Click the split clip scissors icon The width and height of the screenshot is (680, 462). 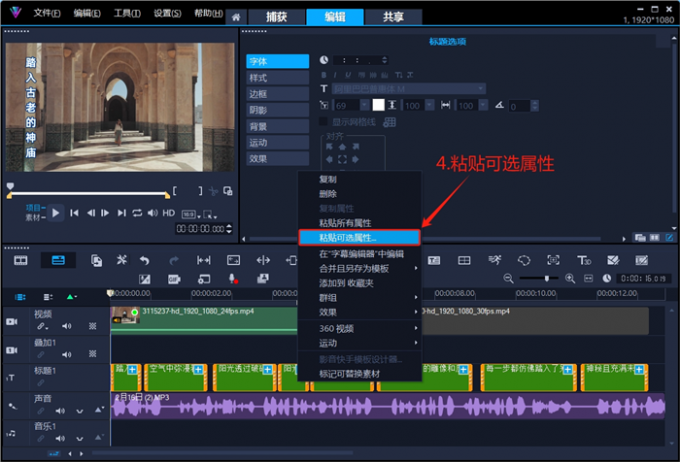pyautogui.click(x=213, y=191)
